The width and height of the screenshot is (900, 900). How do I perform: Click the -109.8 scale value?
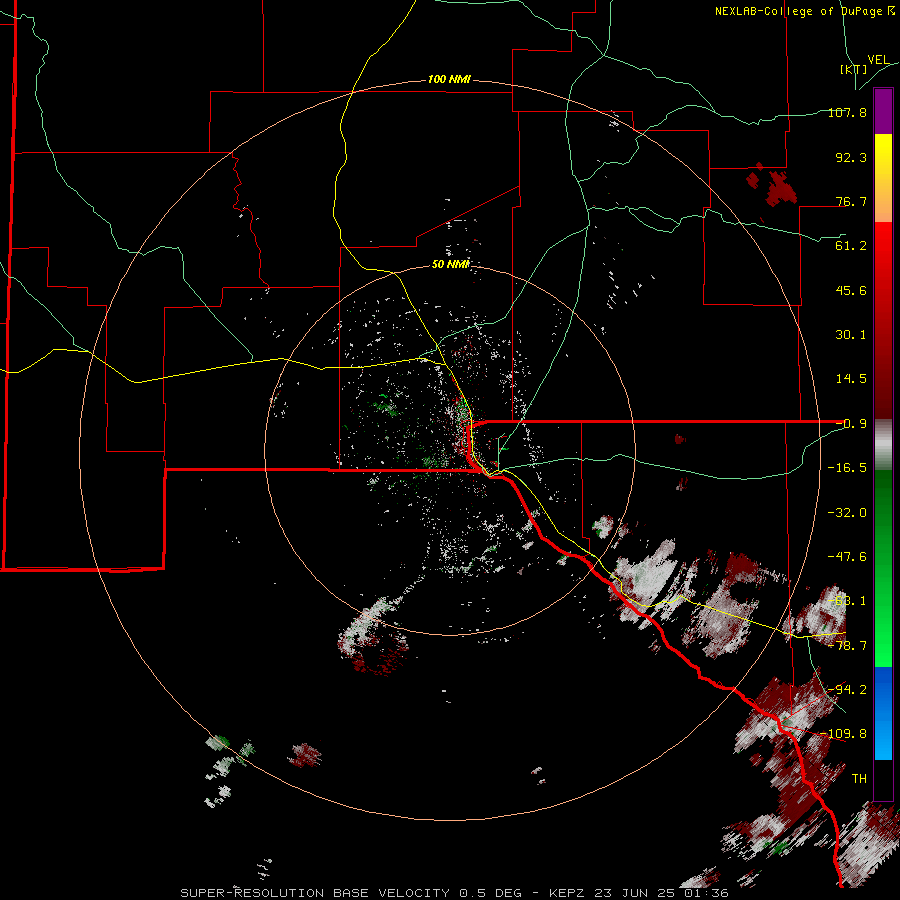tap(844, 734)
